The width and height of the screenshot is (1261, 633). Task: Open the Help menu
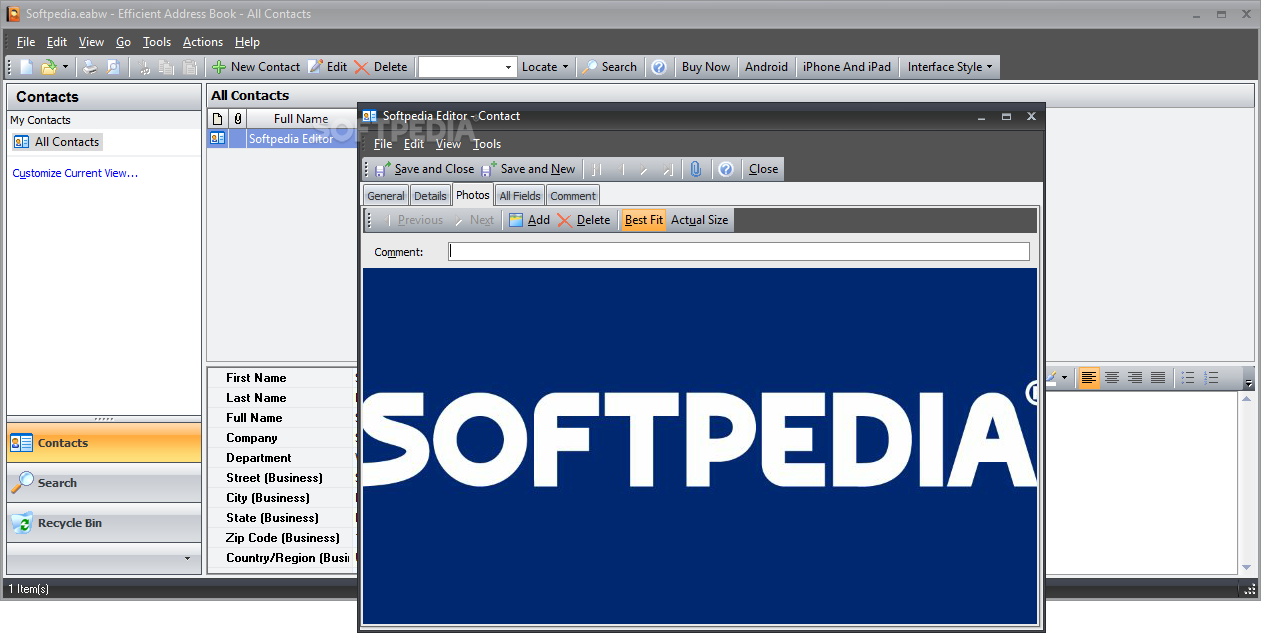pos(247,42)
